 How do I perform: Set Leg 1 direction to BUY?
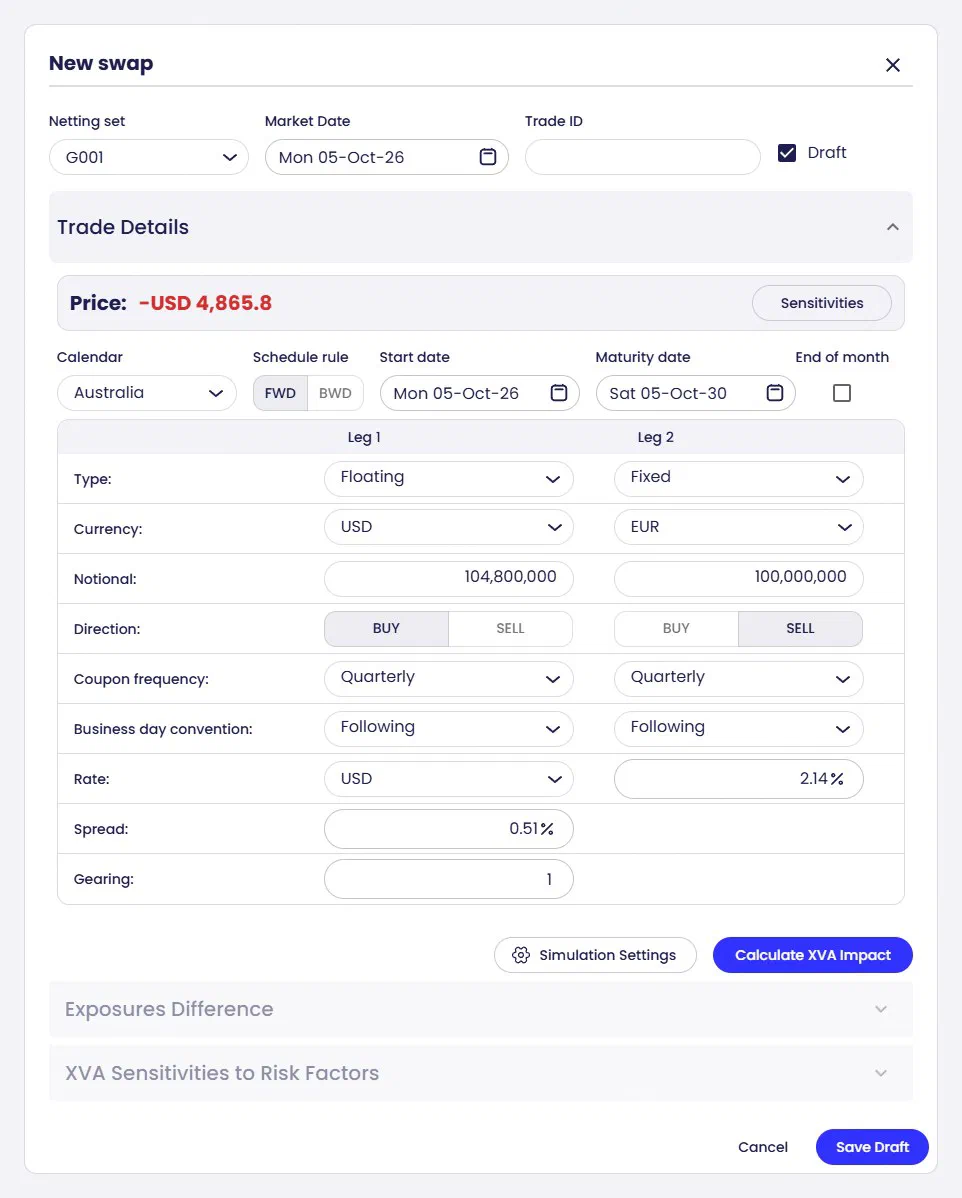(387, 628)
